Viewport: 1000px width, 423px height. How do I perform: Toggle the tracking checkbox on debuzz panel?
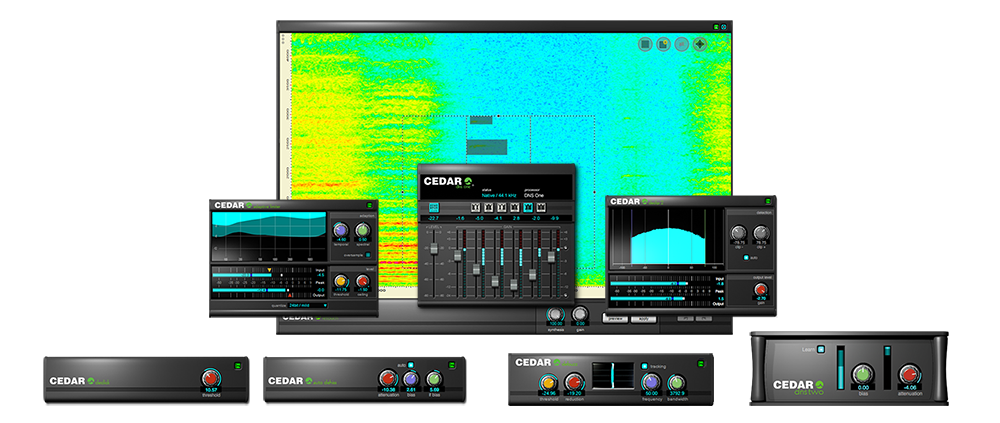click(644, 366)
